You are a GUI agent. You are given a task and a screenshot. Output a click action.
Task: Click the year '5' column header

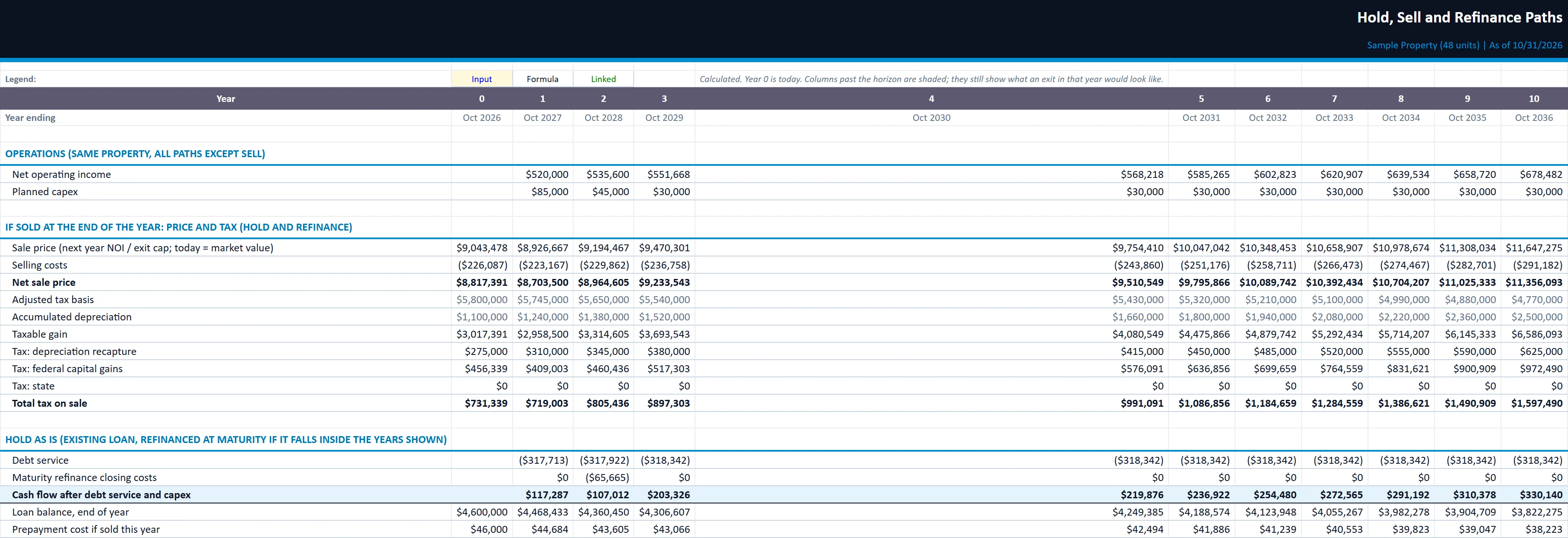(1202, 98)
